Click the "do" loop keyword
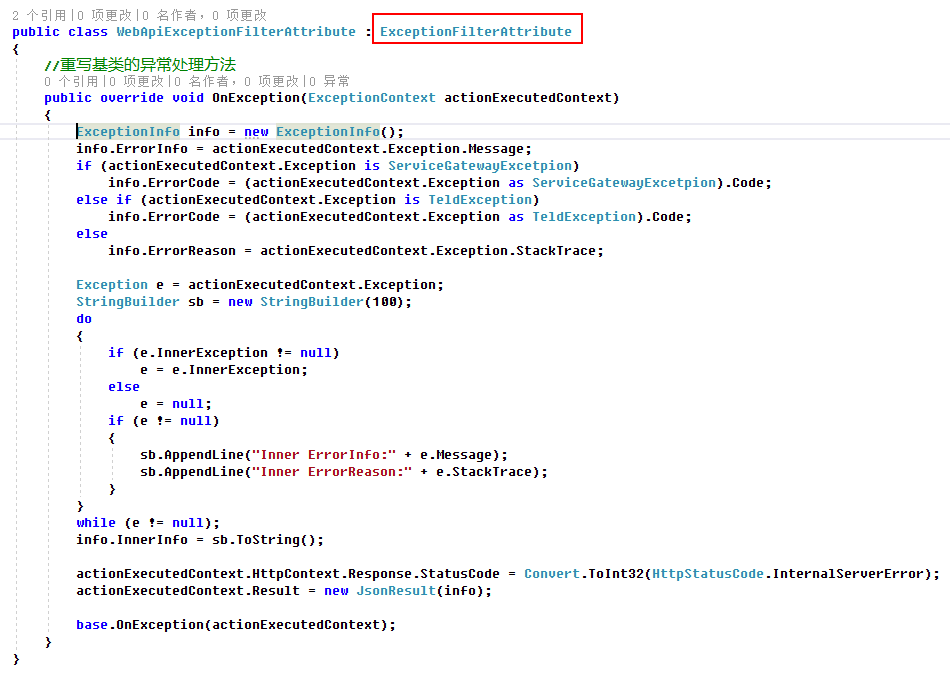950x673 pixels. point(84,319)
